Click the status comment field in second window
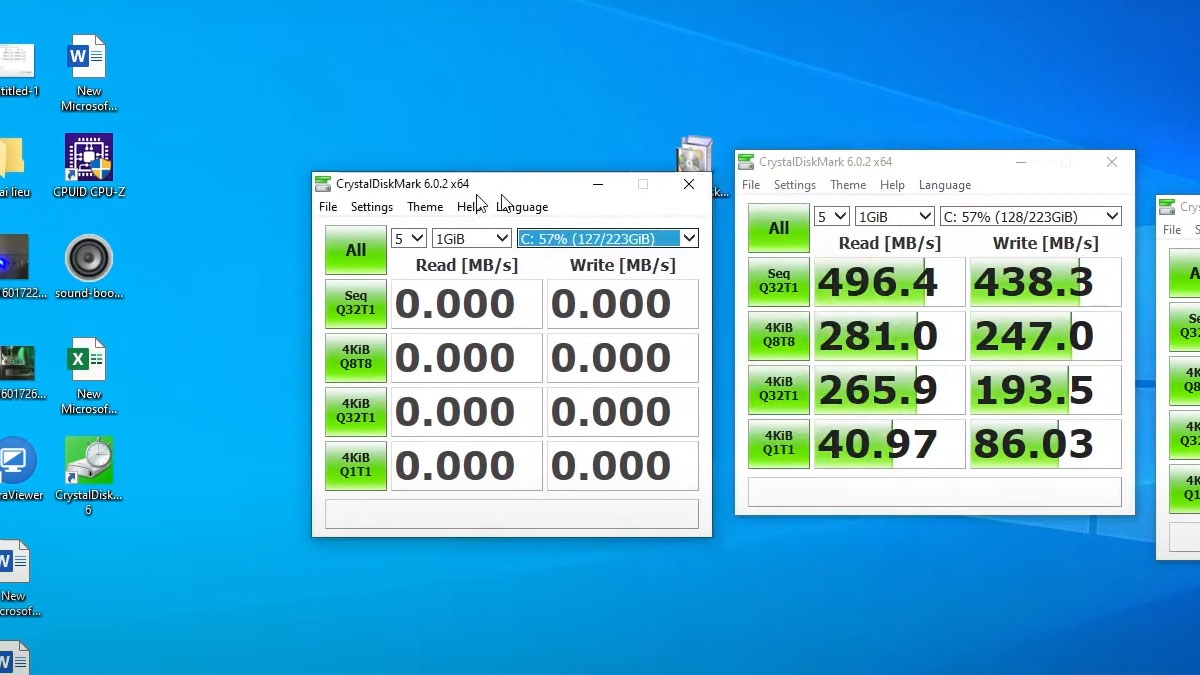The height and width of the screenshot is (675, 1200). coord(934,491)
